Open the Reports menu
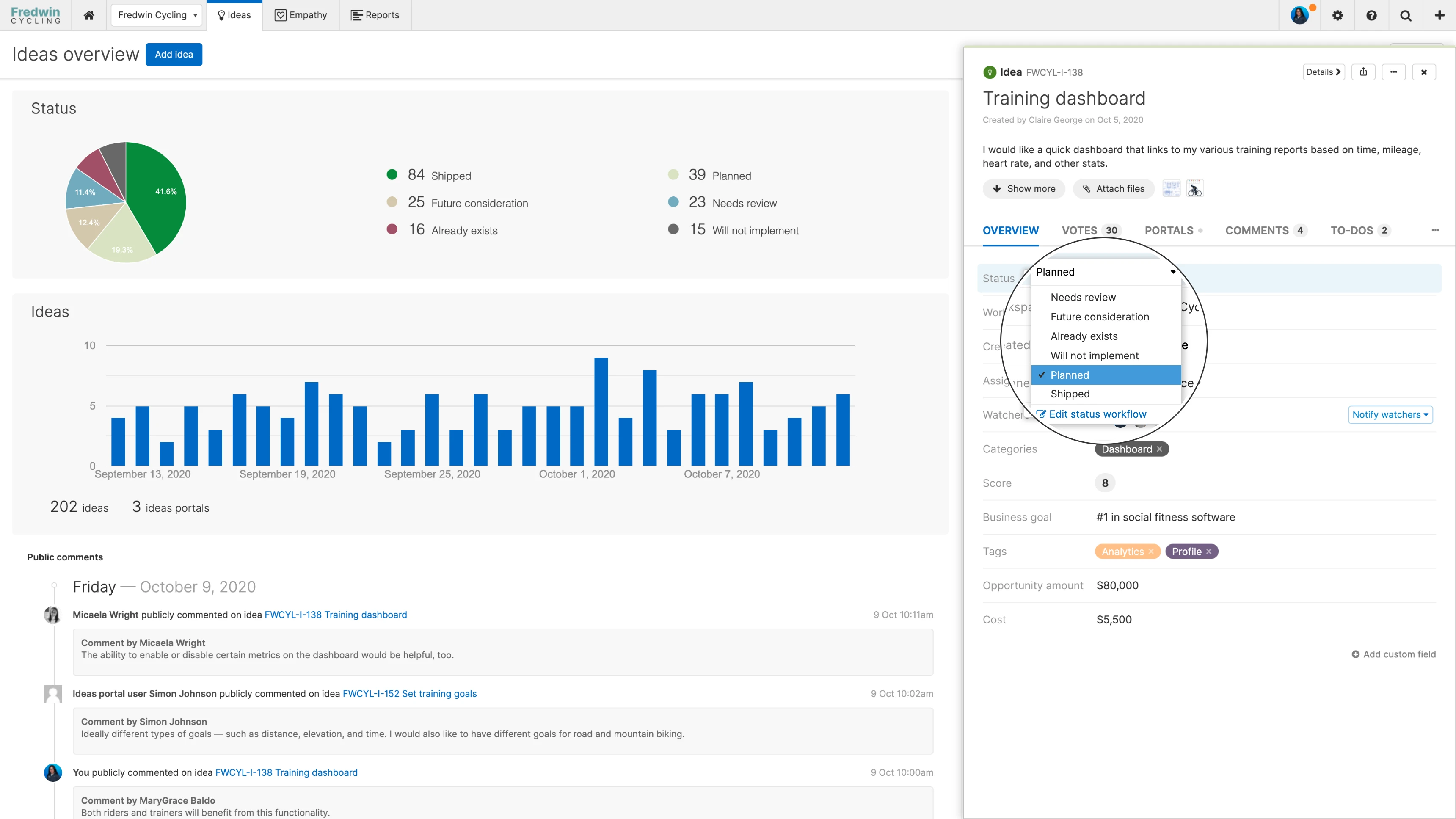The width and height of the screenshot is (1456, 819). [375, 15]
